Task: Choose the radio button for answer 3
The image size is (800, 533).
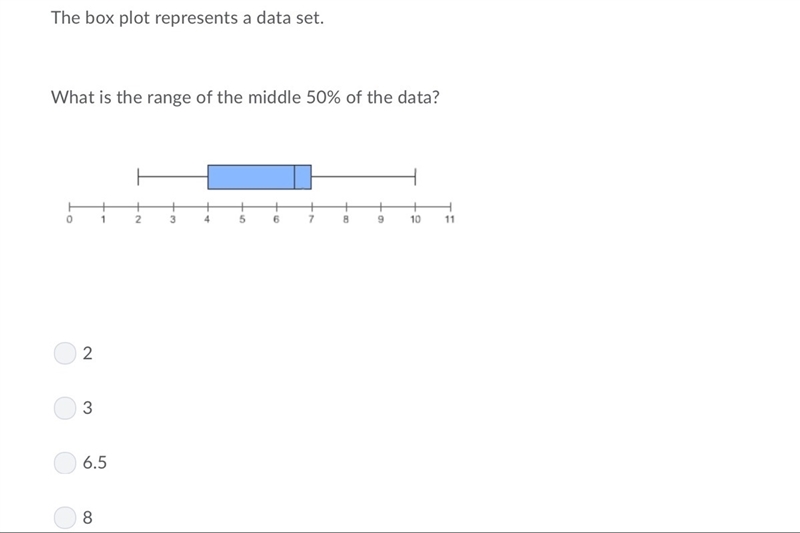Action: tap(65, 408)
